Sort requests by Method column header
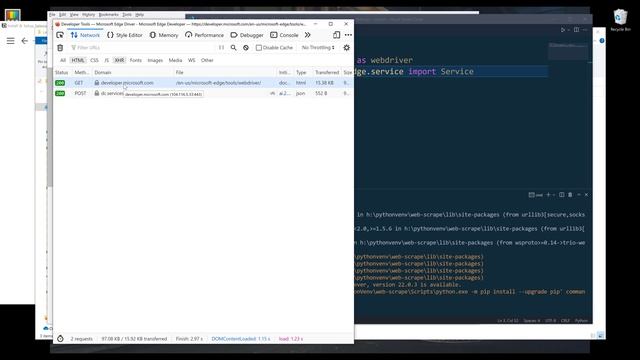640x360 pixels. point(81,73)
